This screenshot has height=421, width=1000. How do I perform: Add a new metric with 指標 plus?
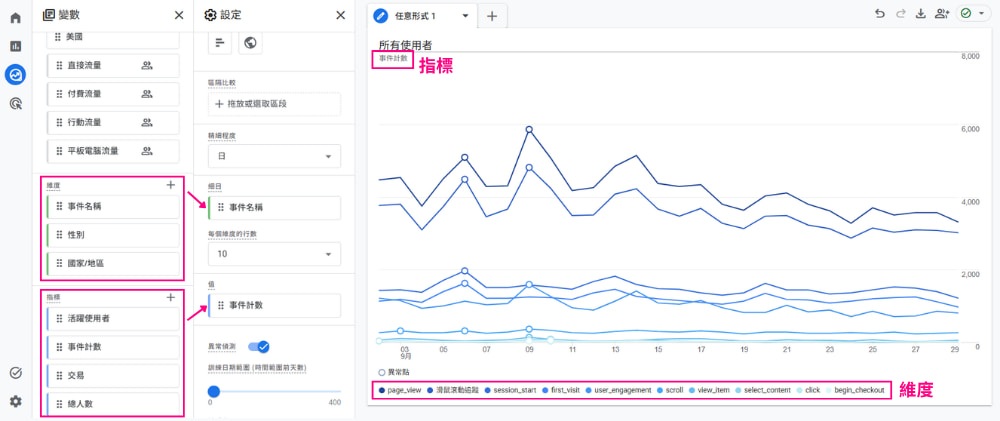170,297
